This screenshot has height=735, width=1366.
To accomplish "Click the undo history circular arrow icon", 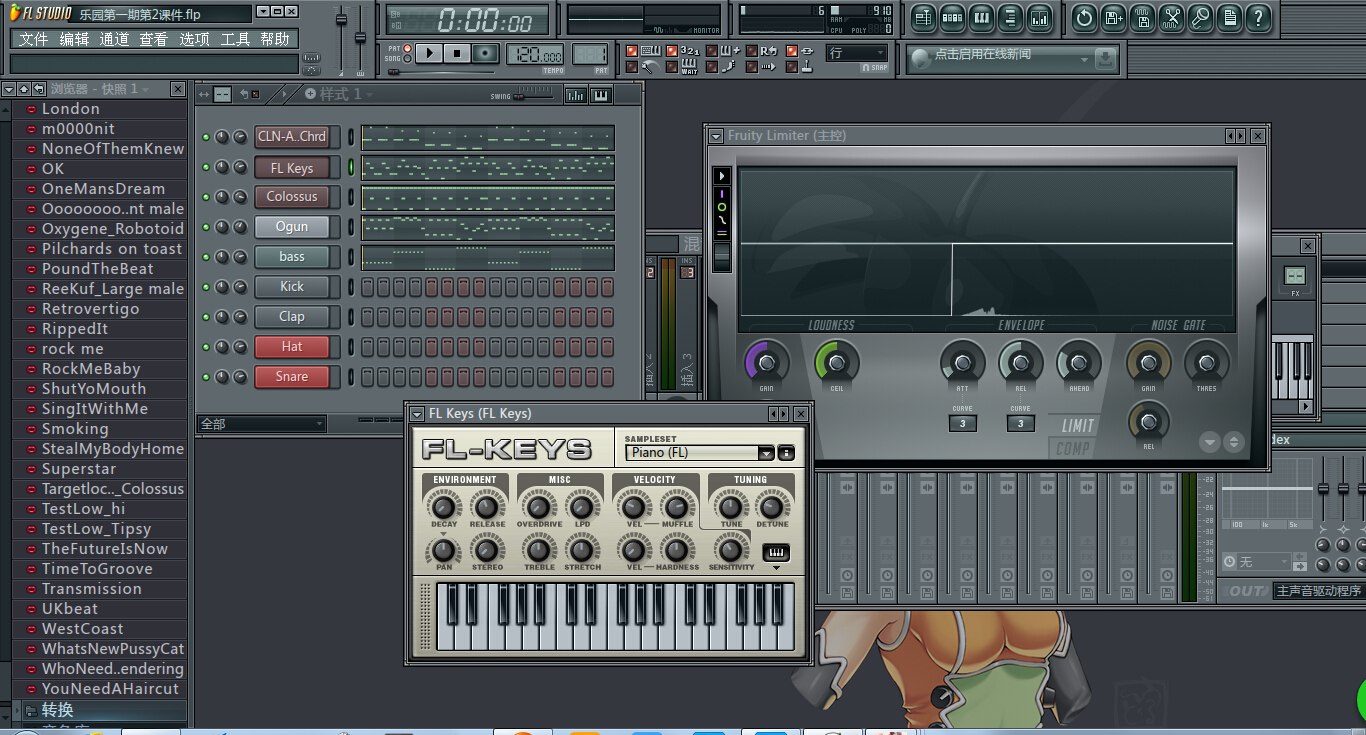I will [x=1084, y=18].
